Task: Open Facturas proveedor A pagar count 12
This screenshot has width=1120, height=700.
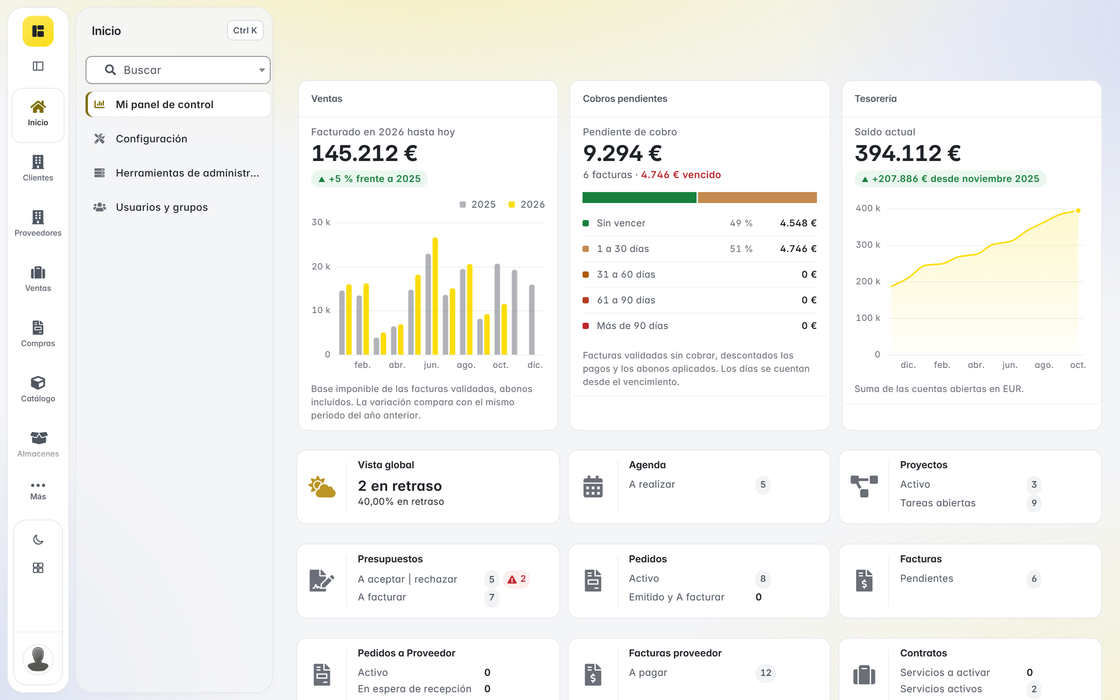Action: click(766, 672)
